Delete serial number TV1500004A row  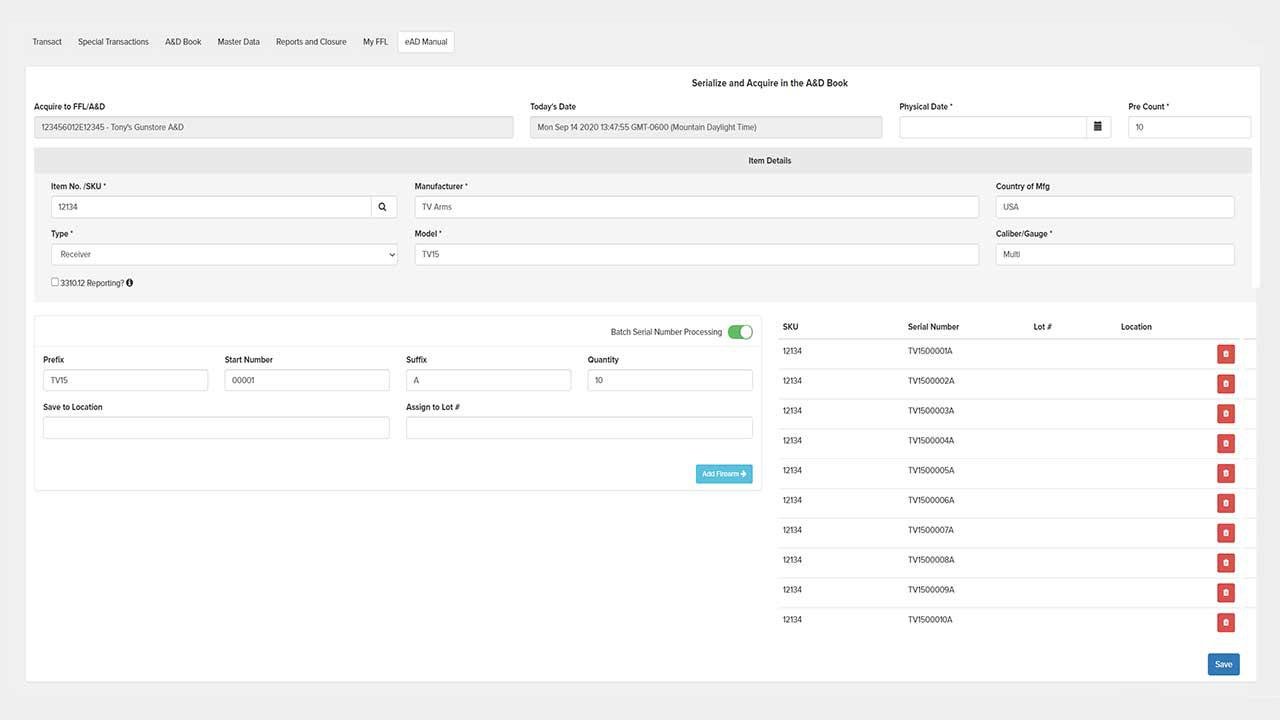pos(1226,443)
